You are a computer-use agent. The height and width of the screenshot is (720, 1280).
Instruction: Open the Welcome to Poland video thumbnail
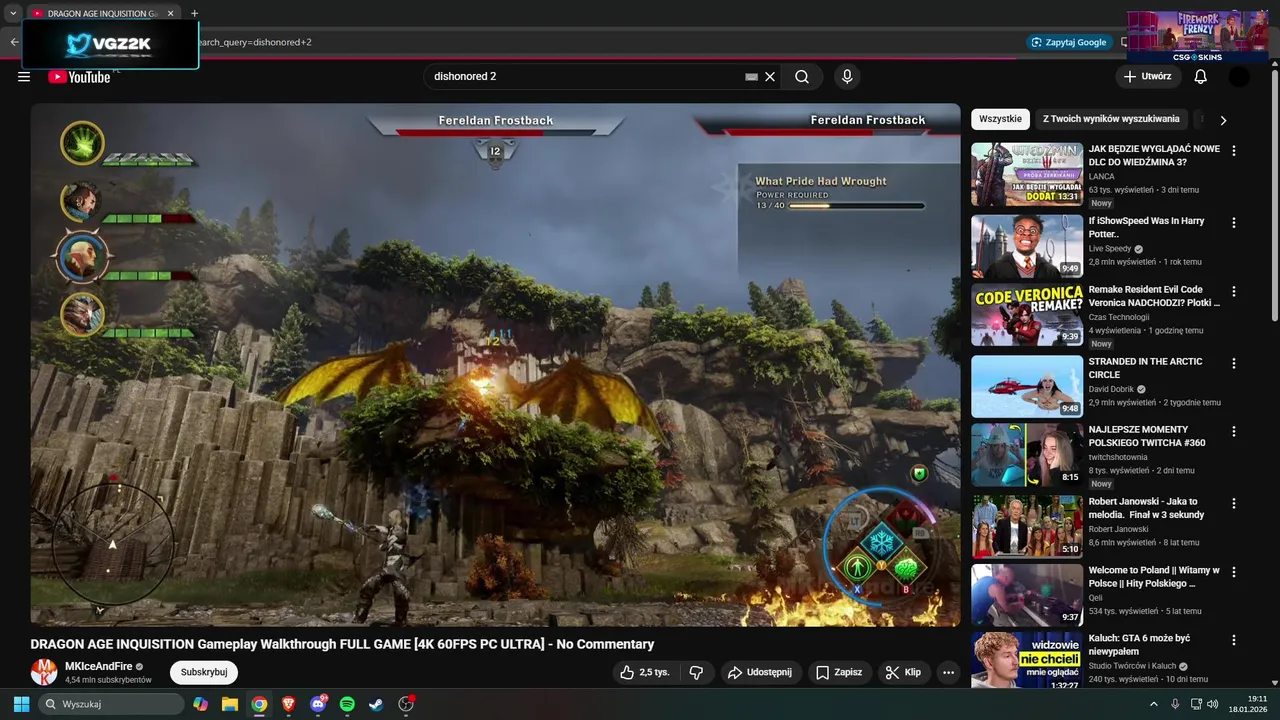tap(1027, 596)
